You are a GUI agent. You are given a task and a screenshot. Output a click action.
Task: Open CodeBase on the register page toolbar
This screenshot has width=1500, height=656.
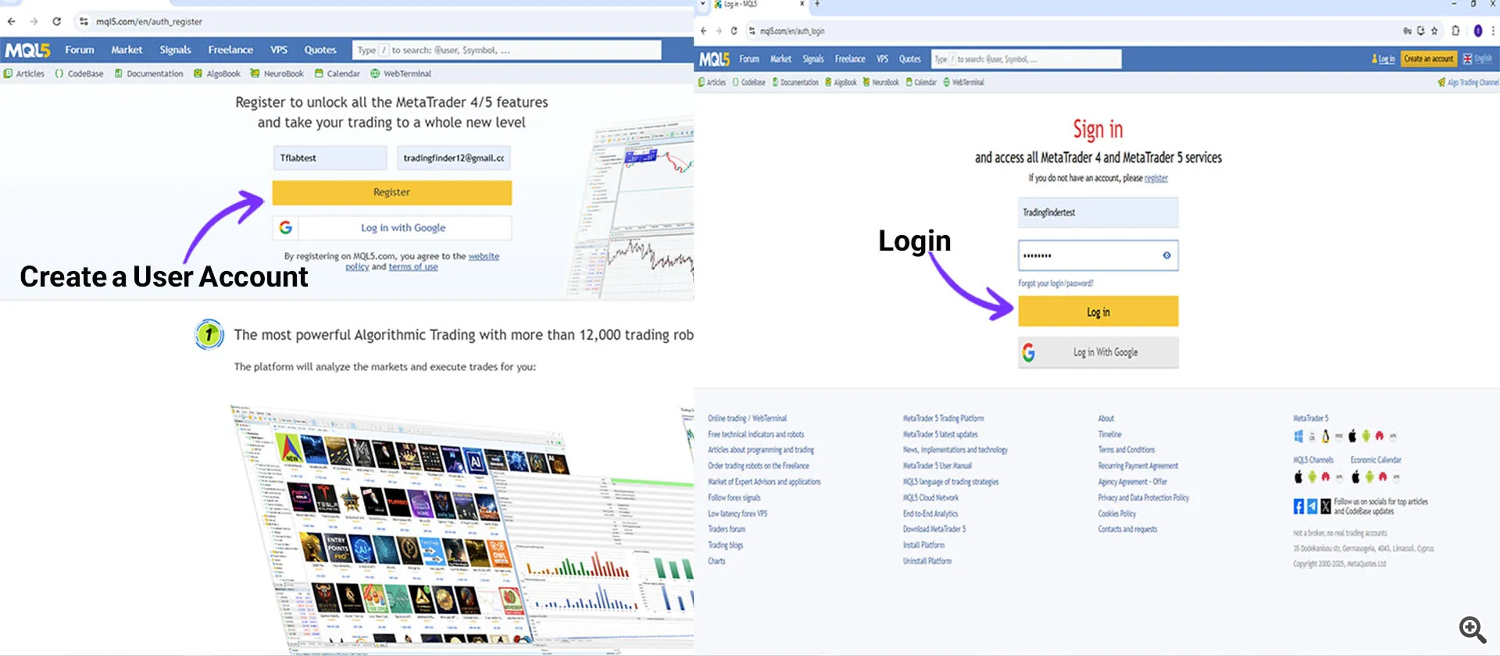tap(79, 74)
